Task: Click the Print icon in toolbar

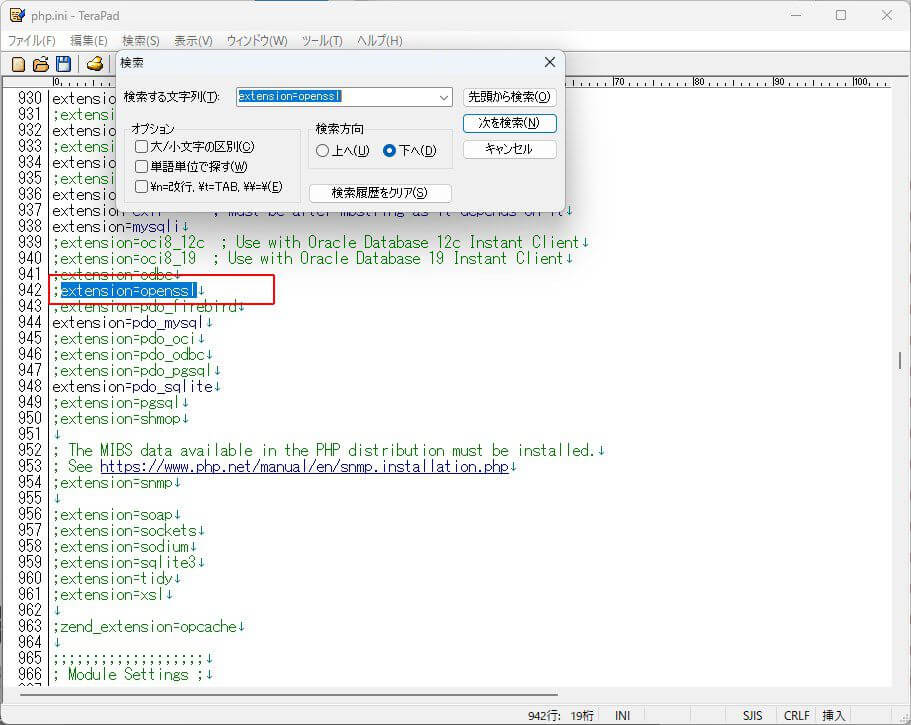Action: (x=95, y=64)
